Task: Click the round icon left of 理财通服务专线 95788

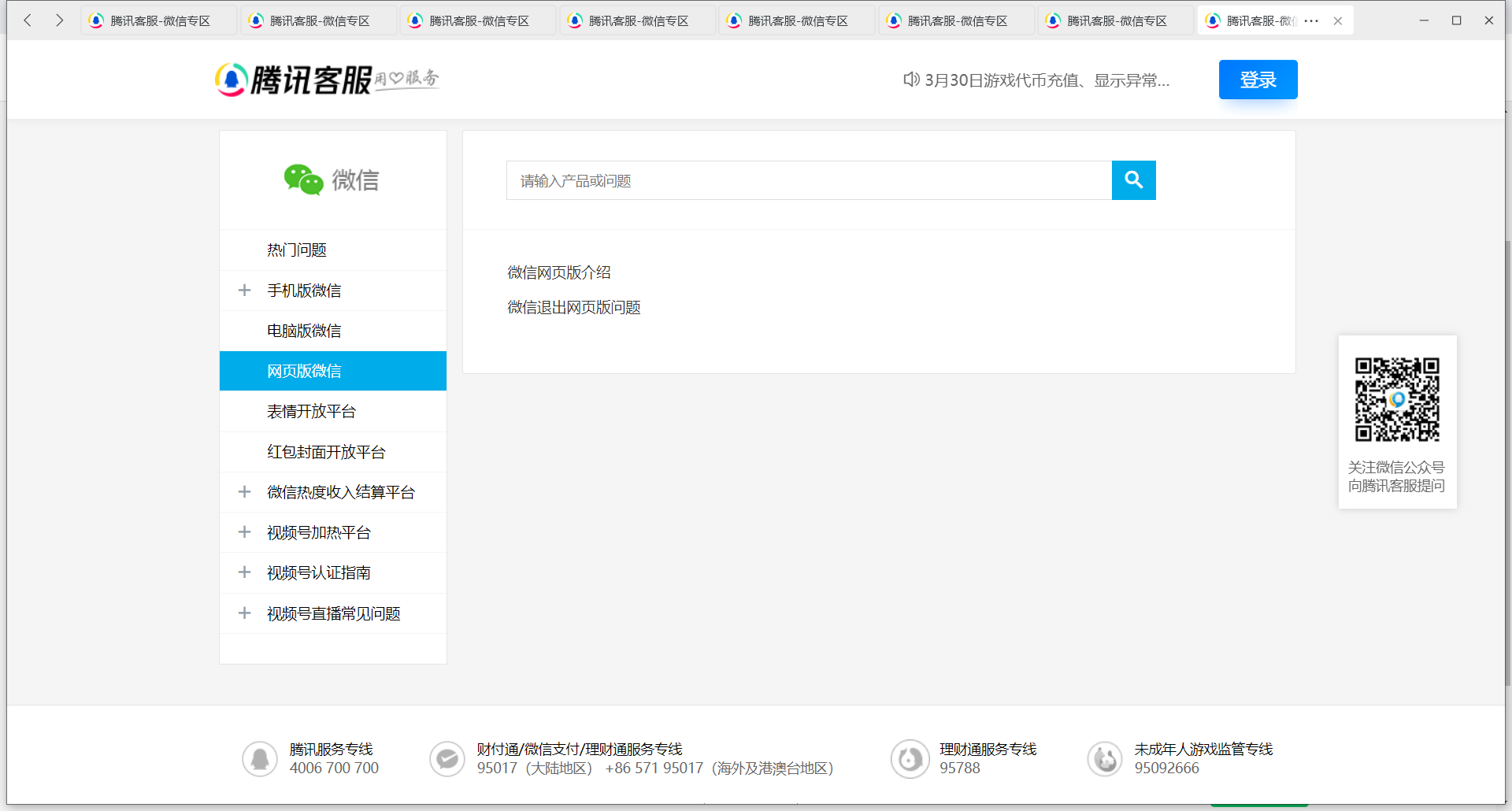Action: (x=910, y=759)
